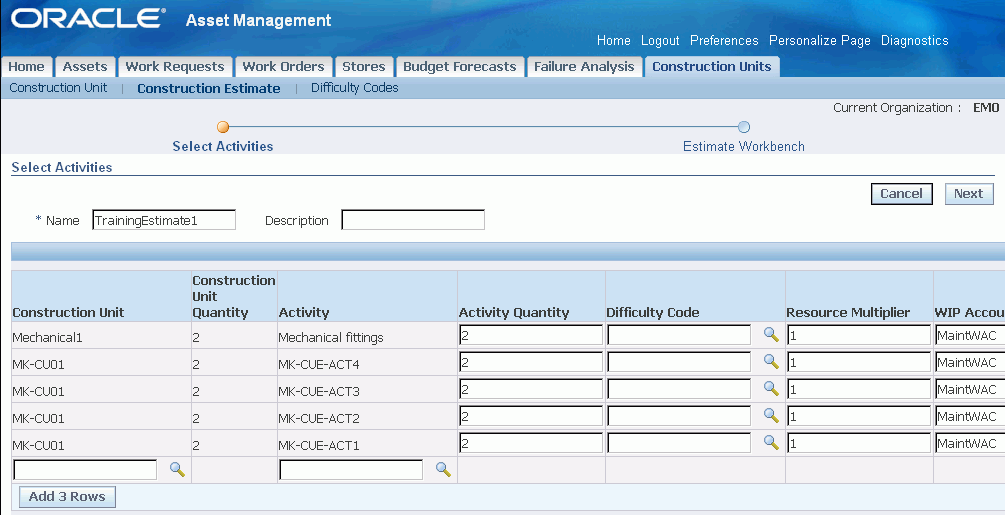Click the Cancel button

point(901,193)
